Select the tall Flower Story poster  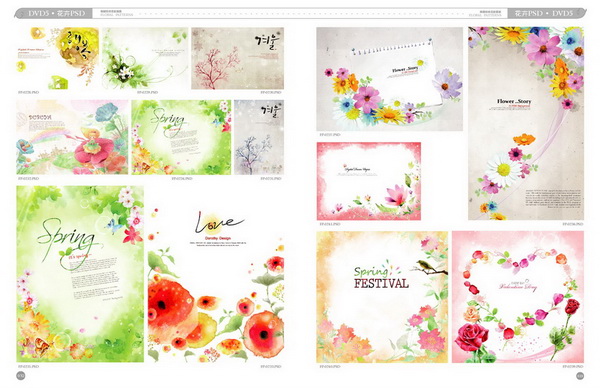(x=526, y=123)
